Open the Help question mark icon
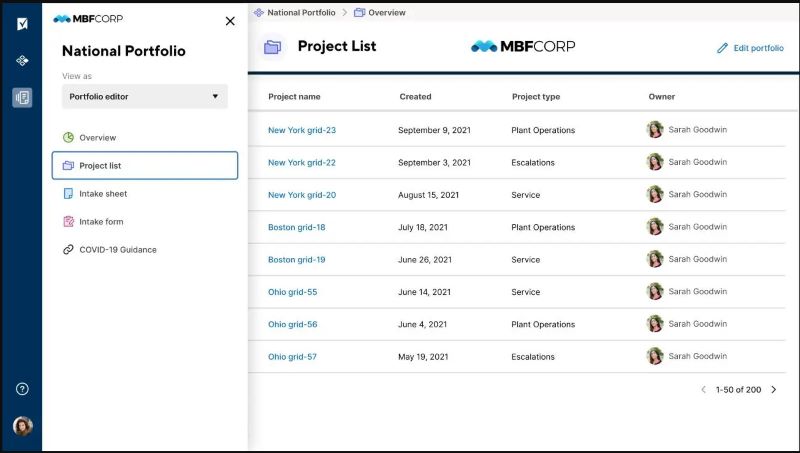Viewport: 800px width, 453px height. [22, 389]
